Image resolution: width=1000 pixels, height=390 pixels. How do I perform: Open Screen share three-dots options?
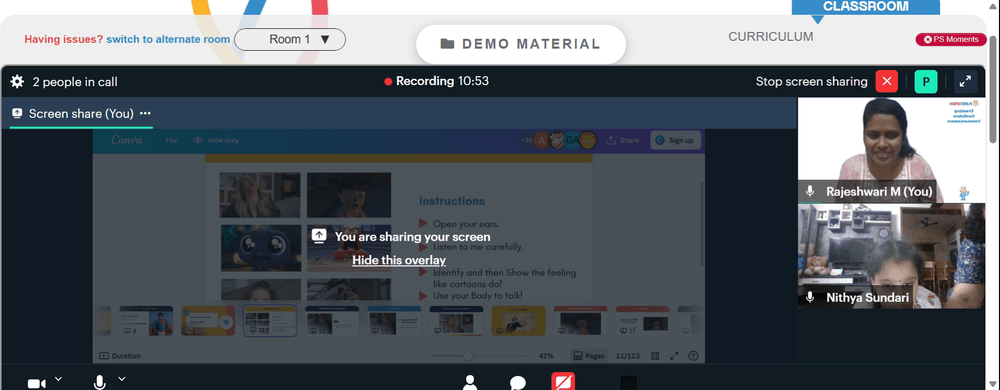[x=145, y=113]
